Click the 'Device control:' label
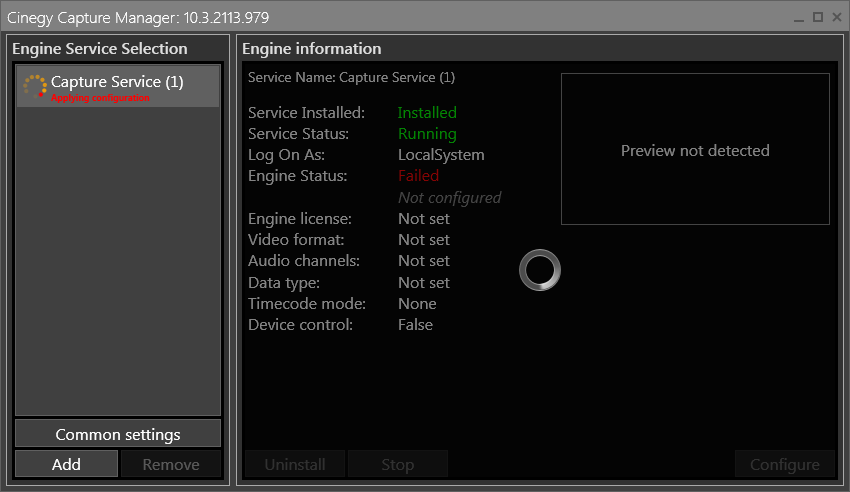The image size is (850, 492). point(300,325)
